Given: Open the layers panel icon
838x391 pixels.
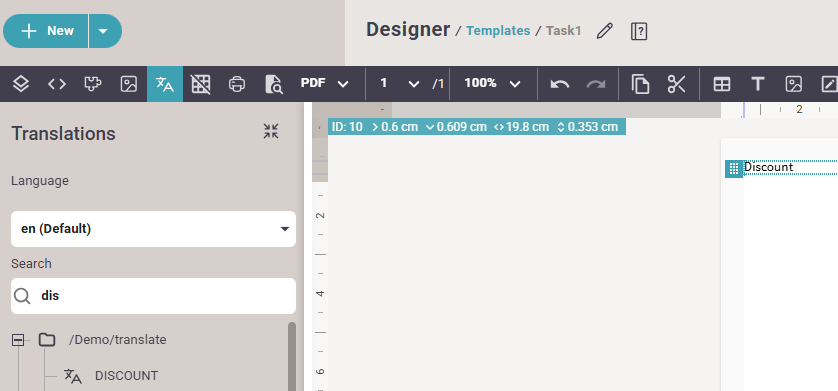Looking at the screenshot, I should (x=21, y=84).
